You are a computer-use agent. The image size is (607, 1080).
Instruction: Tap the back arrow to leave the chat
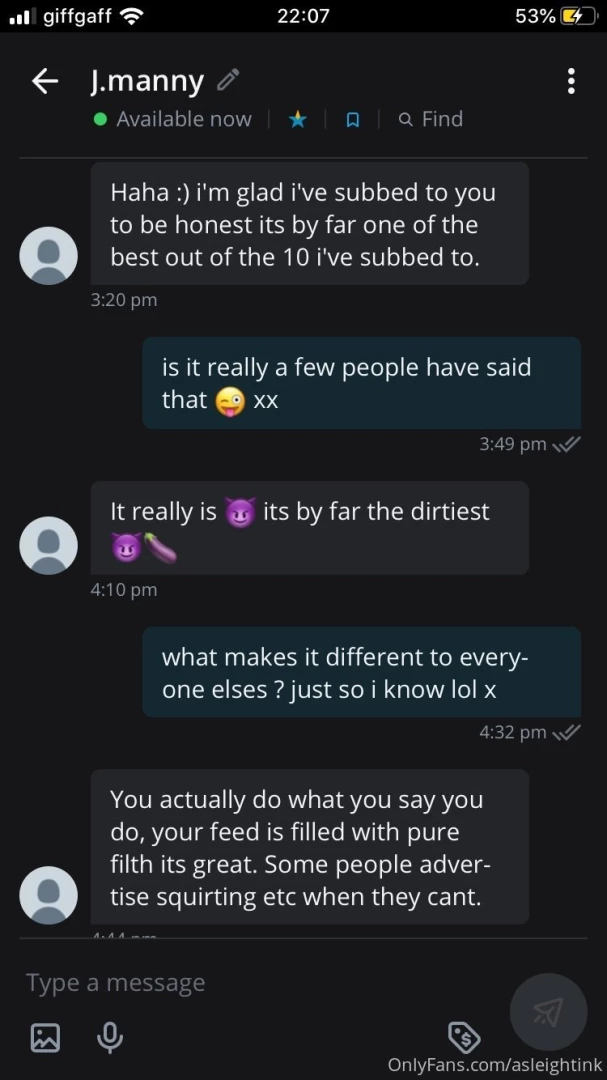pyautogui.click(x=44, y=80)
